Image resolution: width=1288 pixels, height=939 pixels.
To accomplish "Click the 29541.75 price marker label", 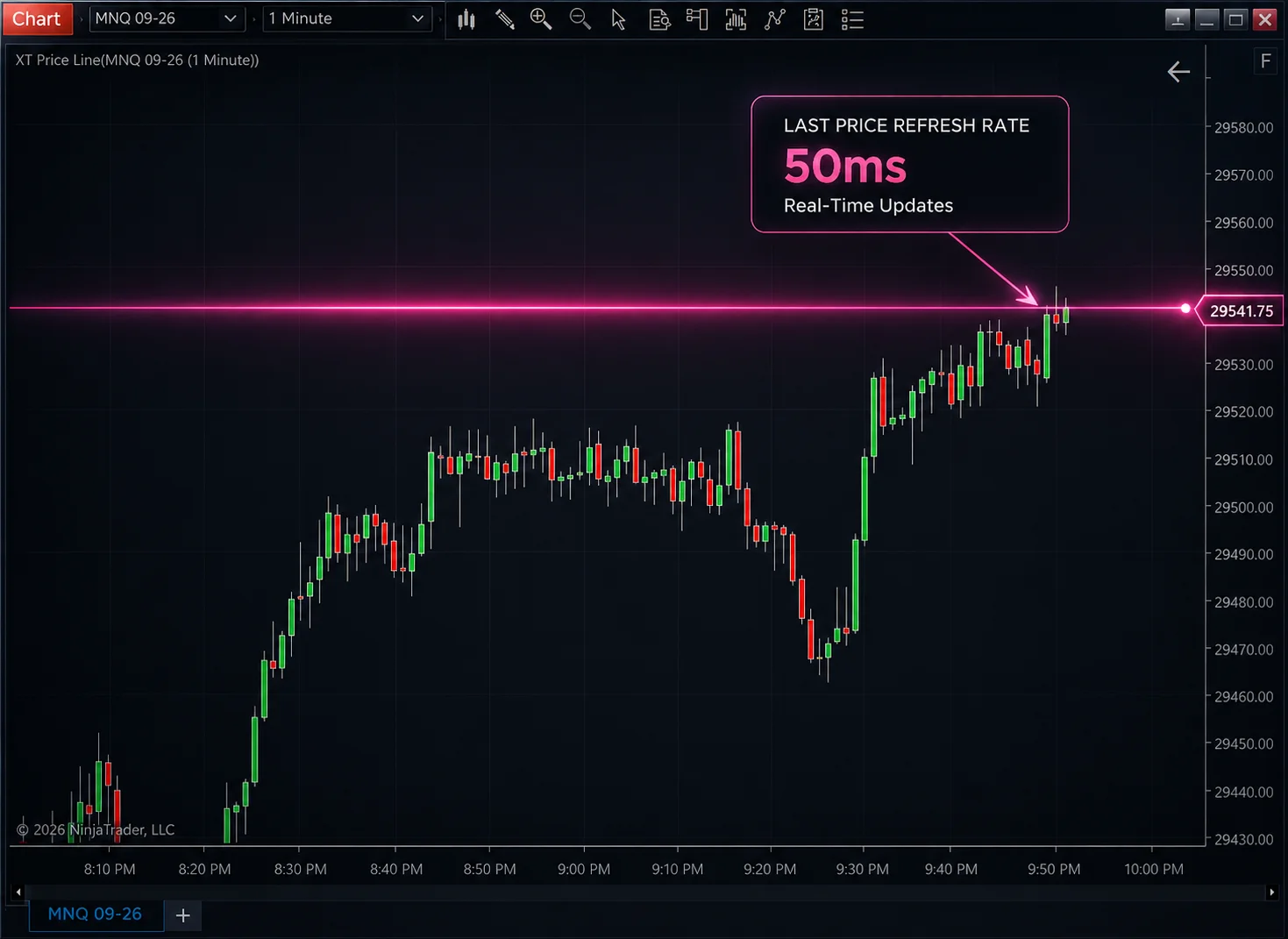I will [x=1241, y=311].
